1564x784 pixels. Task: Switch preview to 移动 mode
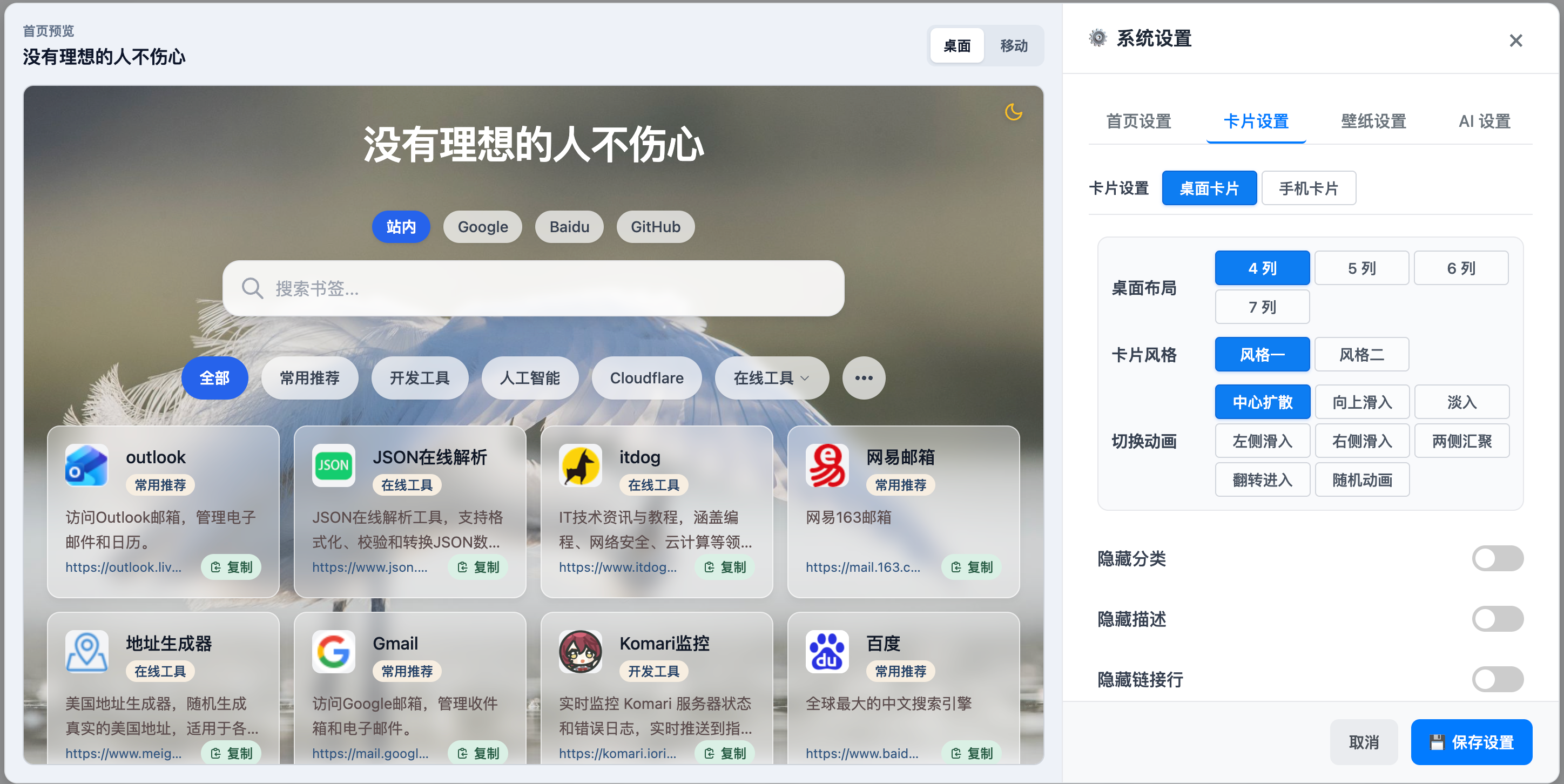1013,45
